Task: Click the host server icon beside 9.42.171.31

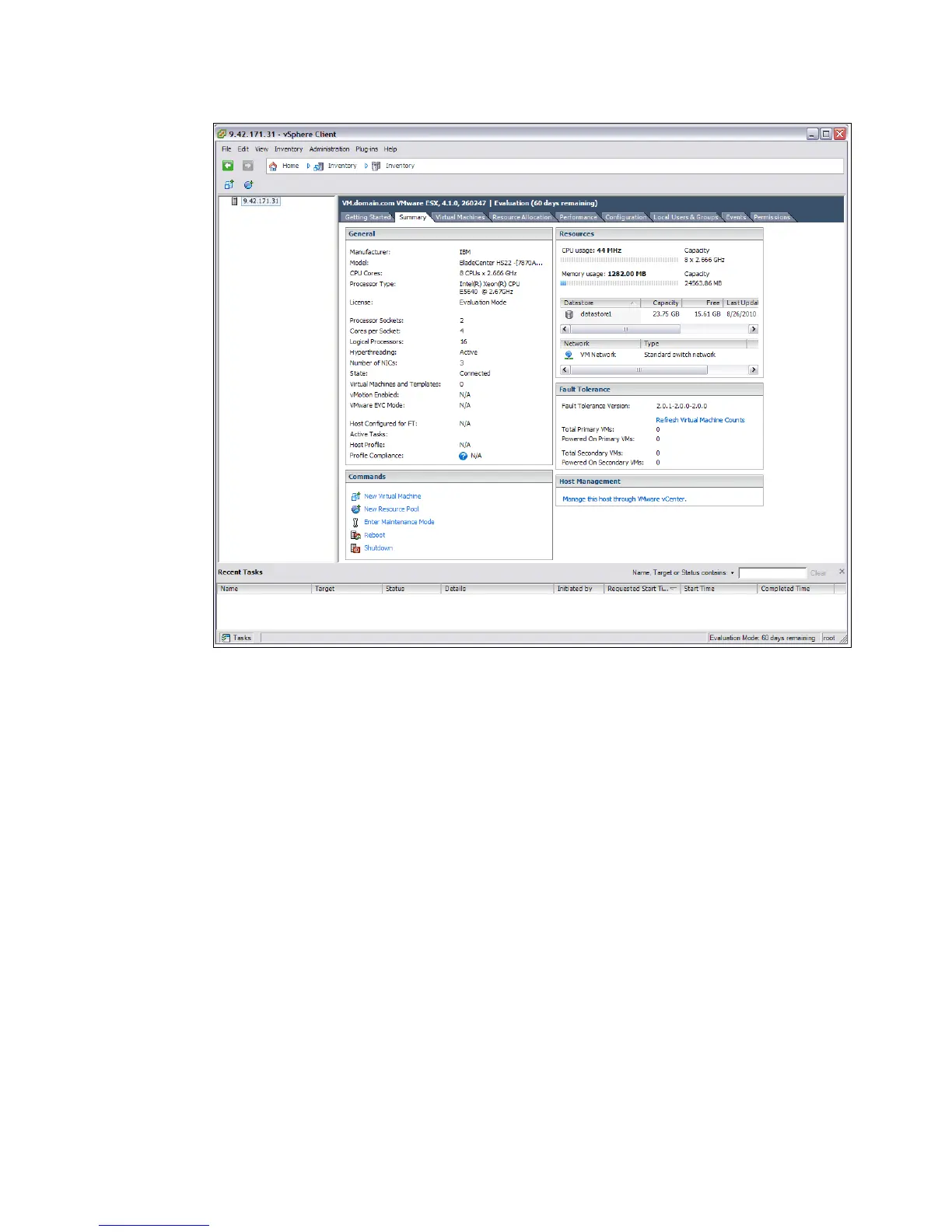Action: pos(234,201)
